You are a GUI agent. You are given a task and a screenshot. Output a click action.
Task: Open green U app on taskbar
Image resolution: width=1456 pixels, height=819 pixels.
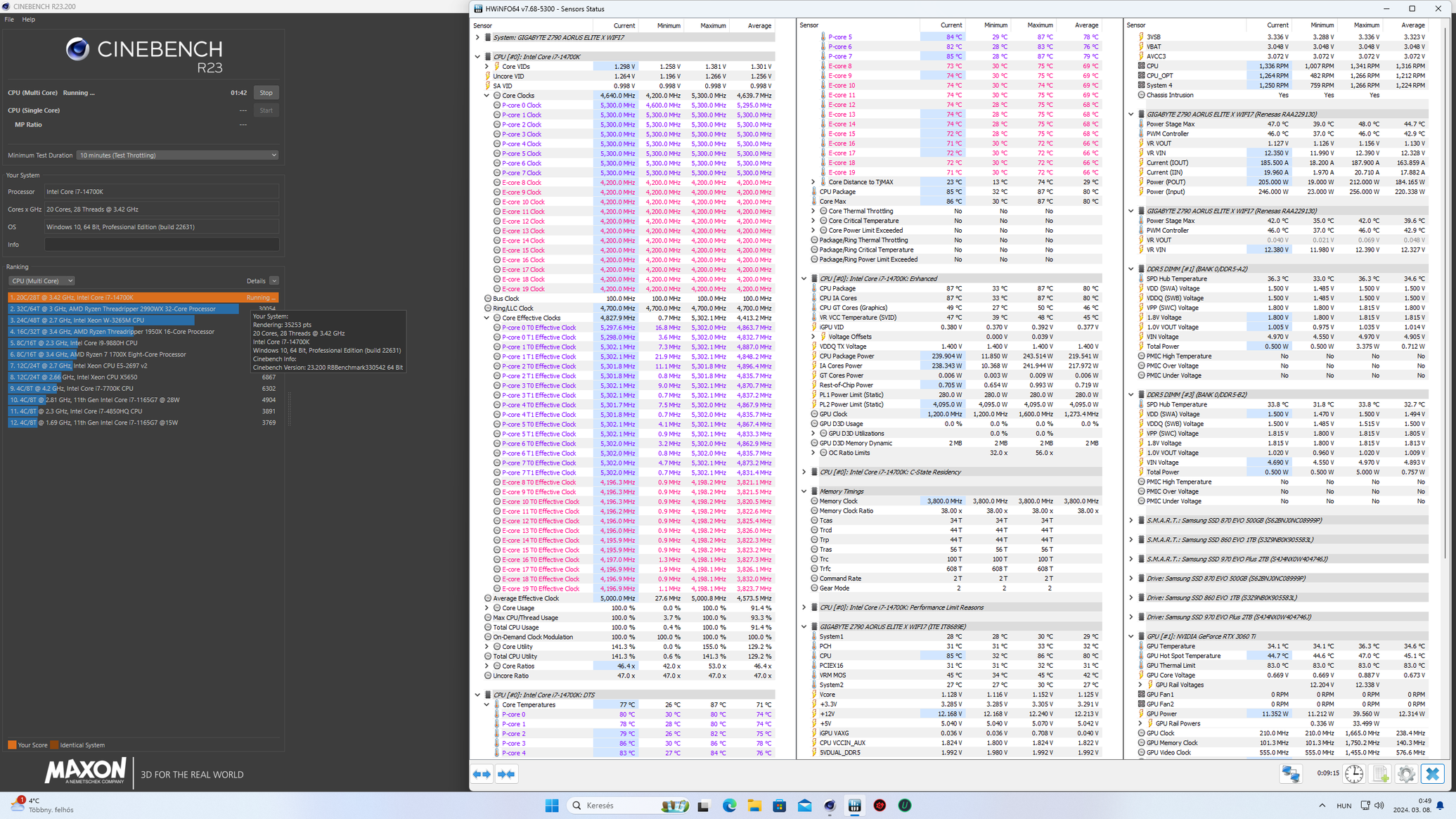pyautogui.click(x=905, y=806)
